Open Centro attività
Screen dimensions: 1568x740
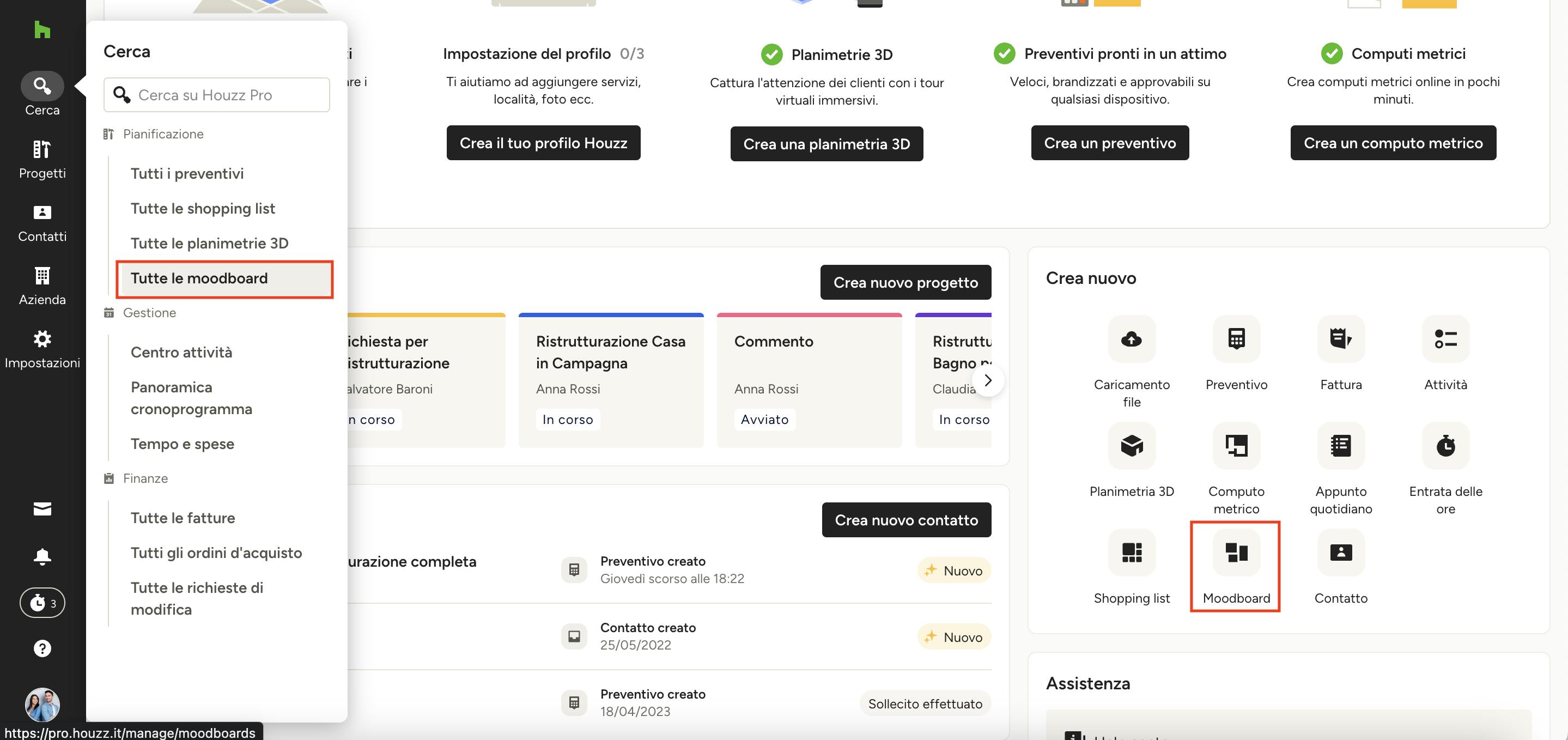(x=181, y=352)
